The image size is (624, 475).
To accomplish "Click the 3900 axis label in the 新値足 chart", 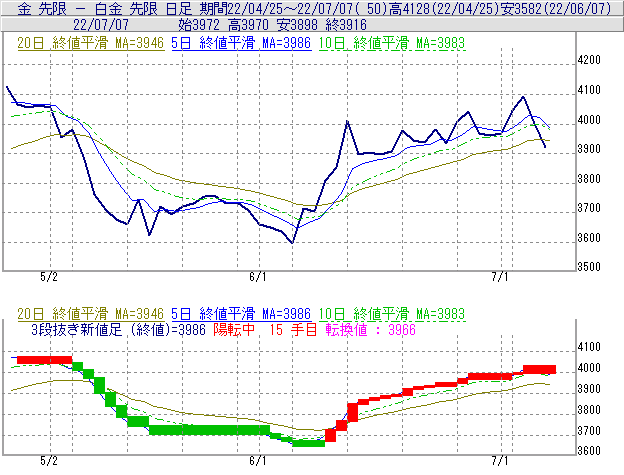I will coord(589,389).
